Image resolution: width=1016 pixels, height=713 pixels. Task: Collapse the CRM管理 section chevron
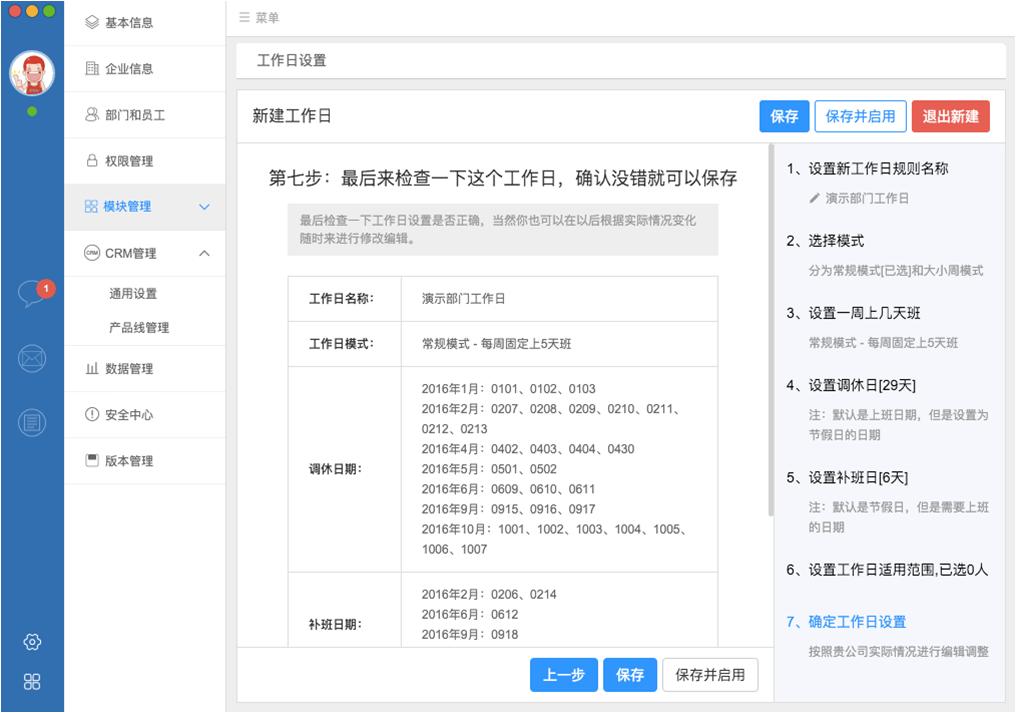(x=205, y=254)
